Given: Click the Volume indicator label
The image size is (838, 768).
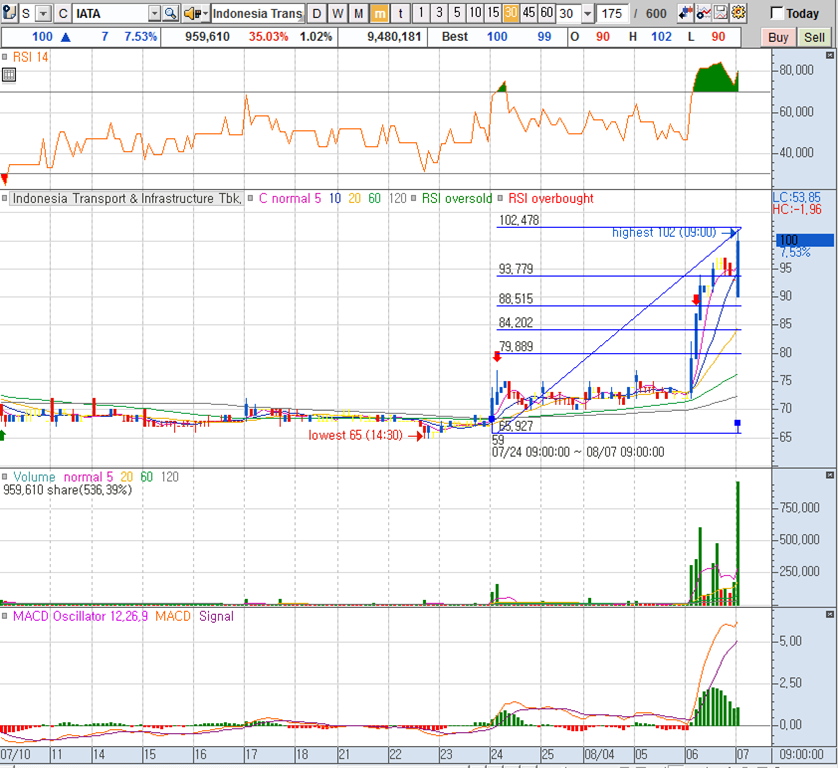Looking at the screenshot, I should tap(34, 477).
